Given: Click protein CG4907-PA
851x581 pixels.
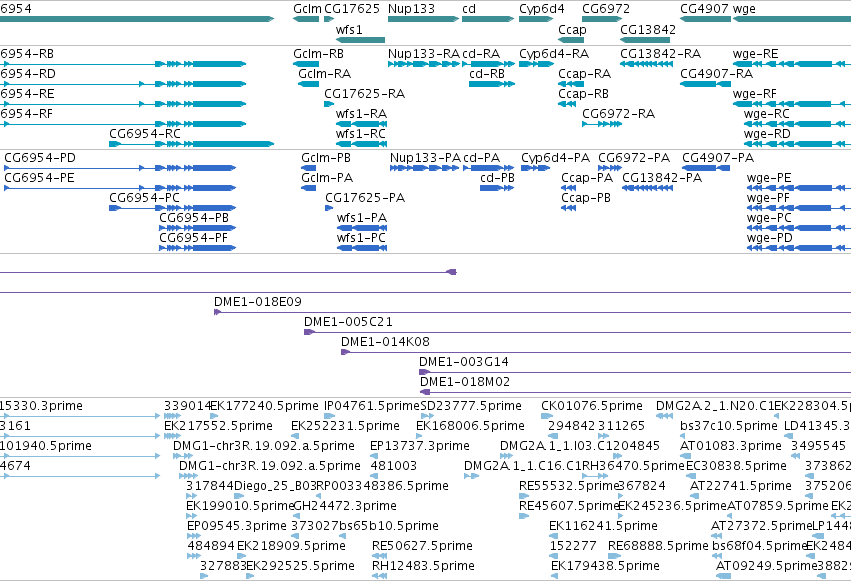Looking at the screenshot, I should pos(718,158).
